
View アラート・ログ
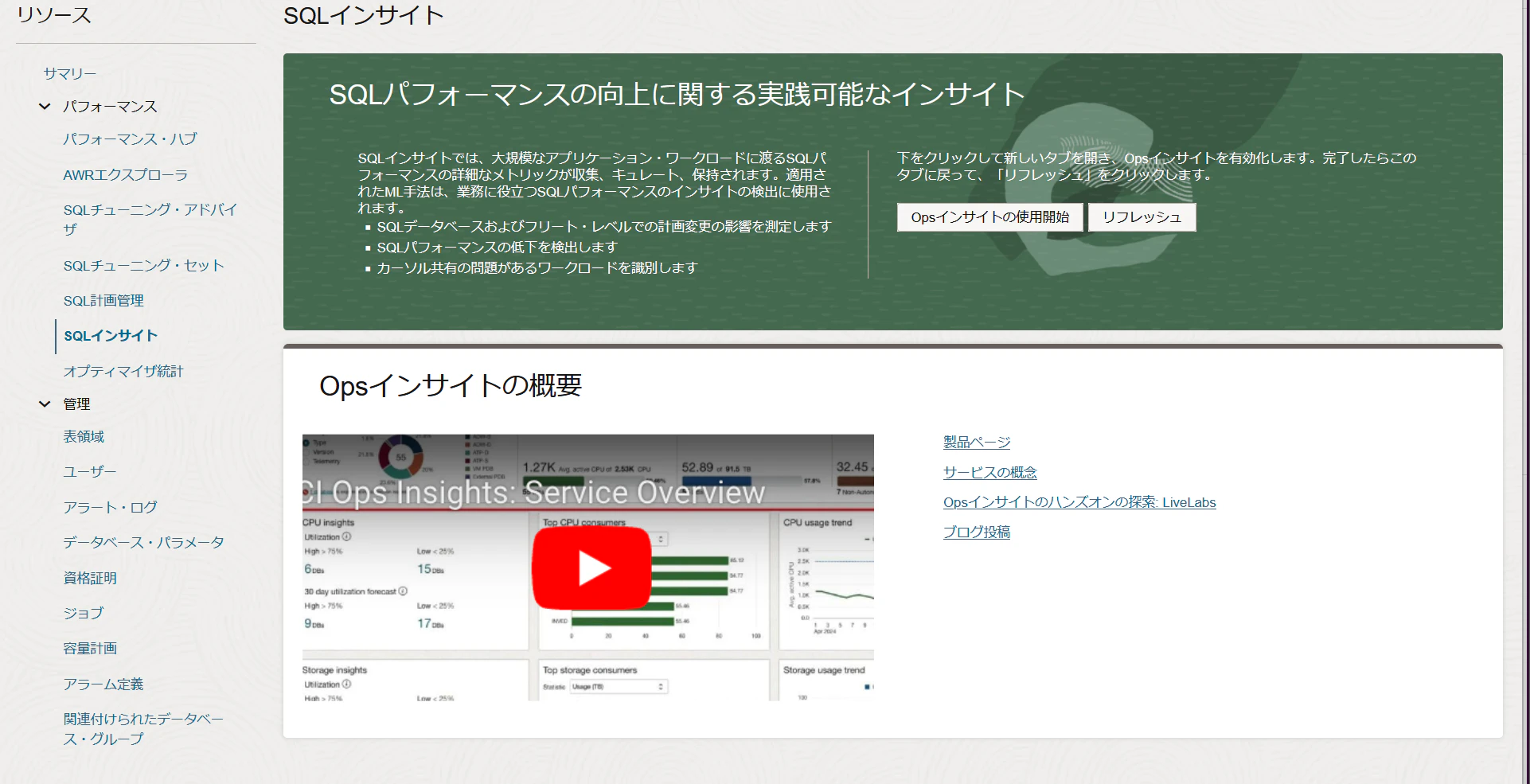click(111, 508)
